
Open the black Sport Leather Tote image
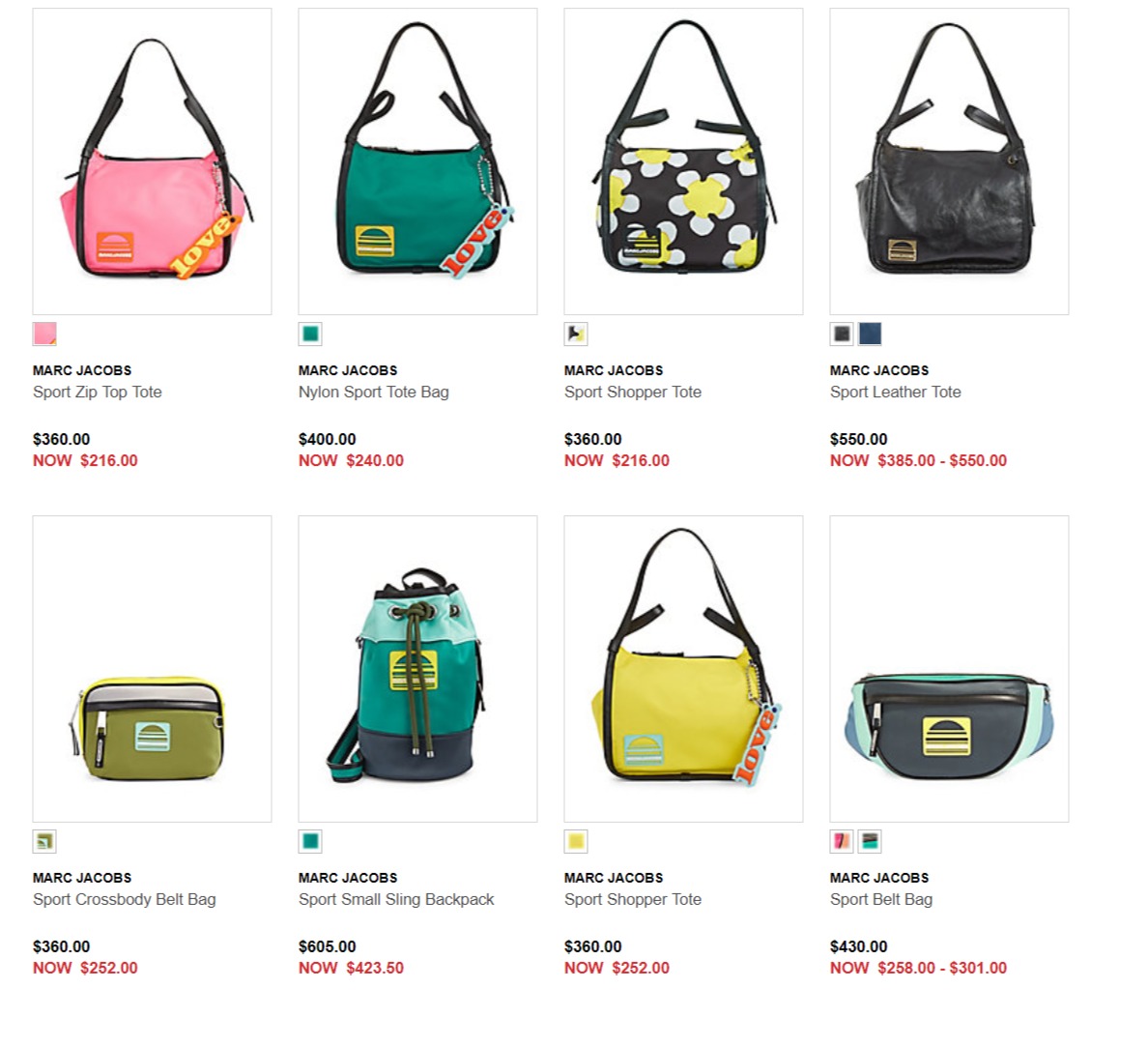point(950,161)
